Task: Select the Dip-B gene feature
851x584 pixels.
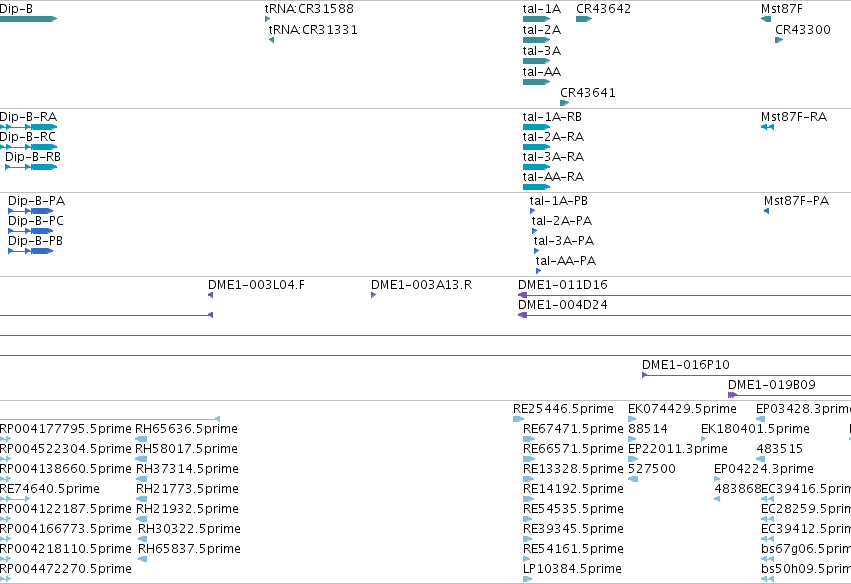Action: (28, 19)
